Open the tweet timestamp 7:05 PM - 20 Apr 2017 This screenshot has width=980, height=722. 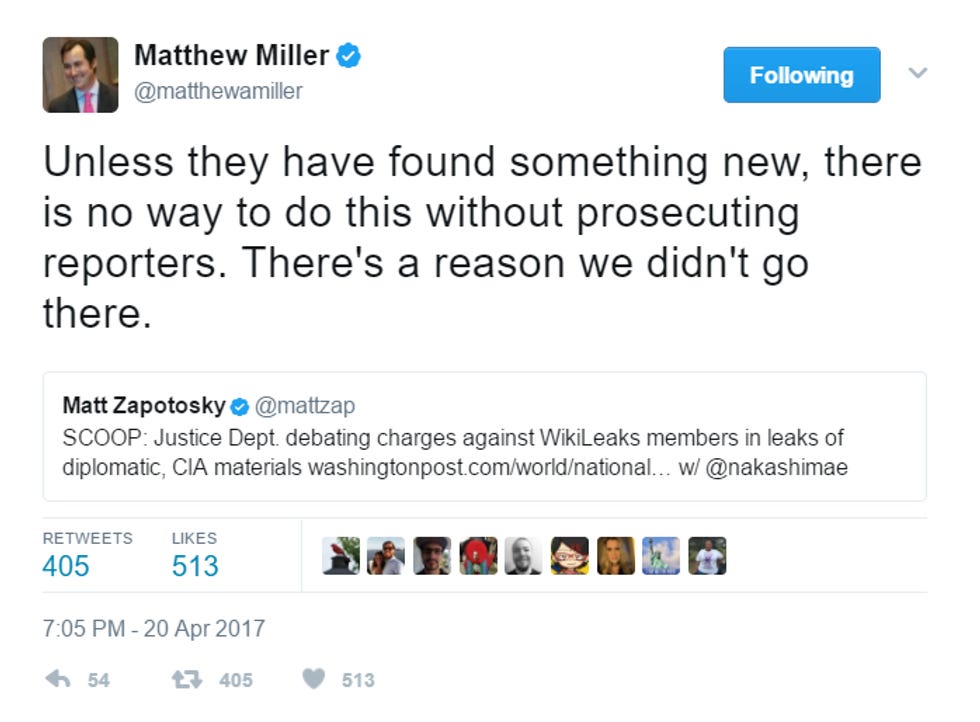tap(154, 628)
